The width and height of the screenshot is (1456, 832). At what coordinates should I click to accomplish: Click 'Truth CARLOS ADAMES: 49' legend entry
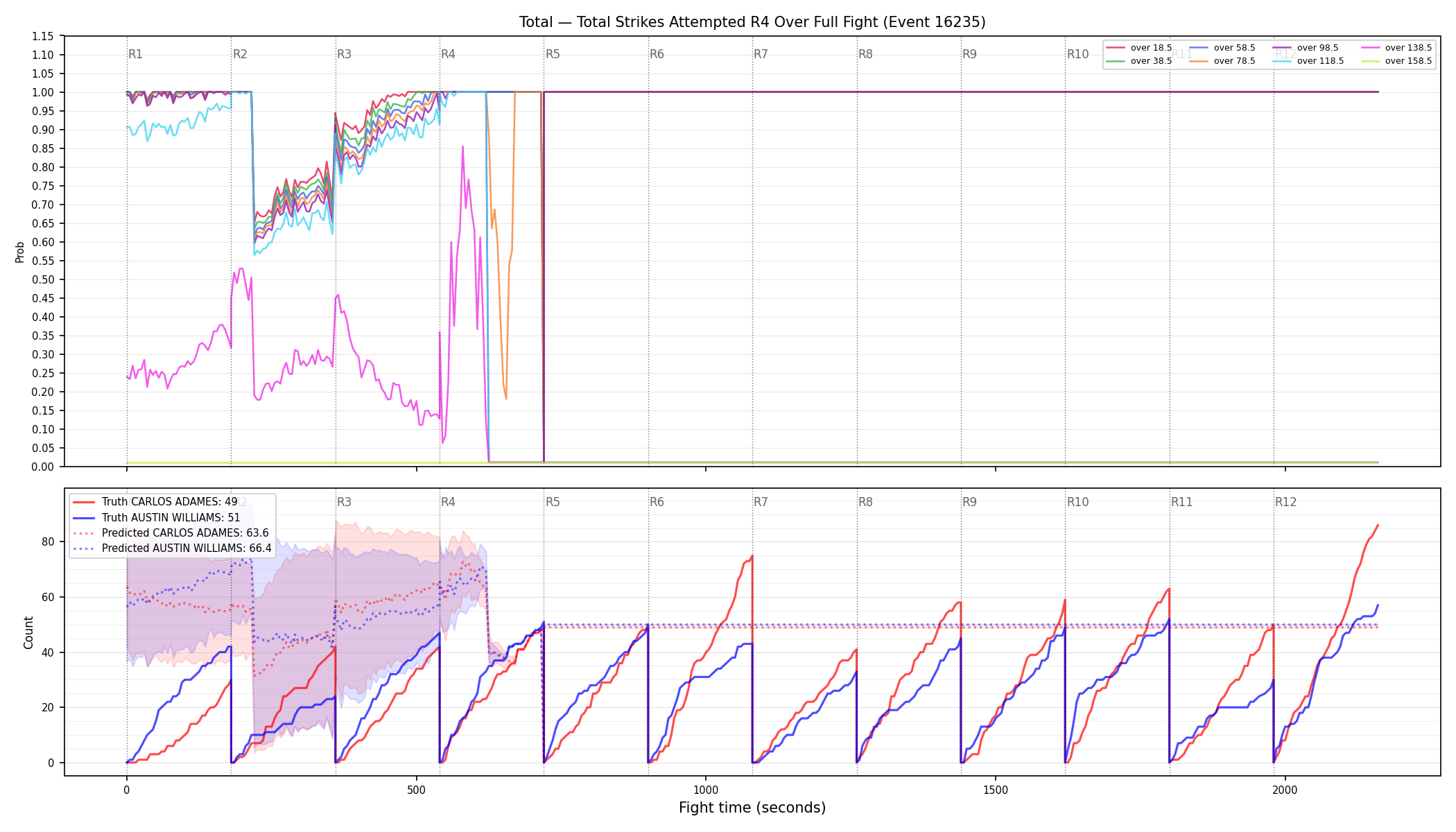click(x=155, y=502)
